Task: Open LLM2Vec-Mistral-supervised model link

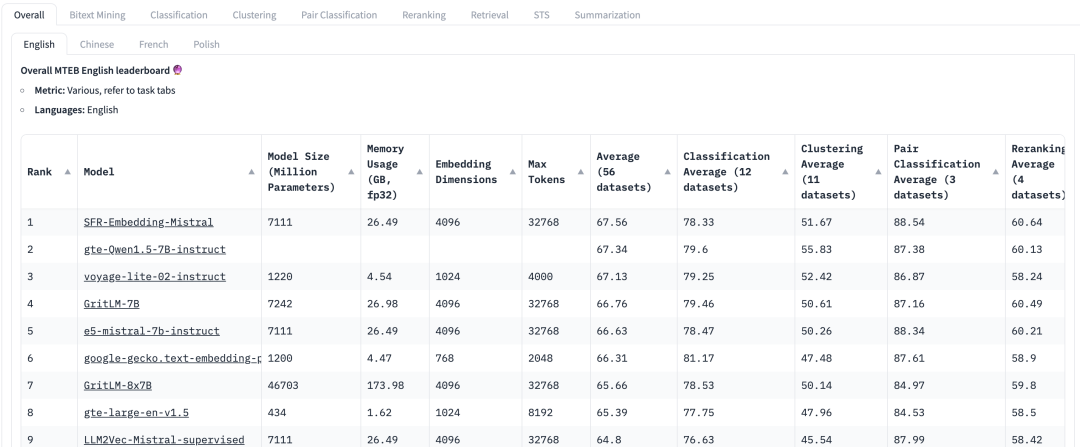Action: pyautogui.click(x=164, y=439)
